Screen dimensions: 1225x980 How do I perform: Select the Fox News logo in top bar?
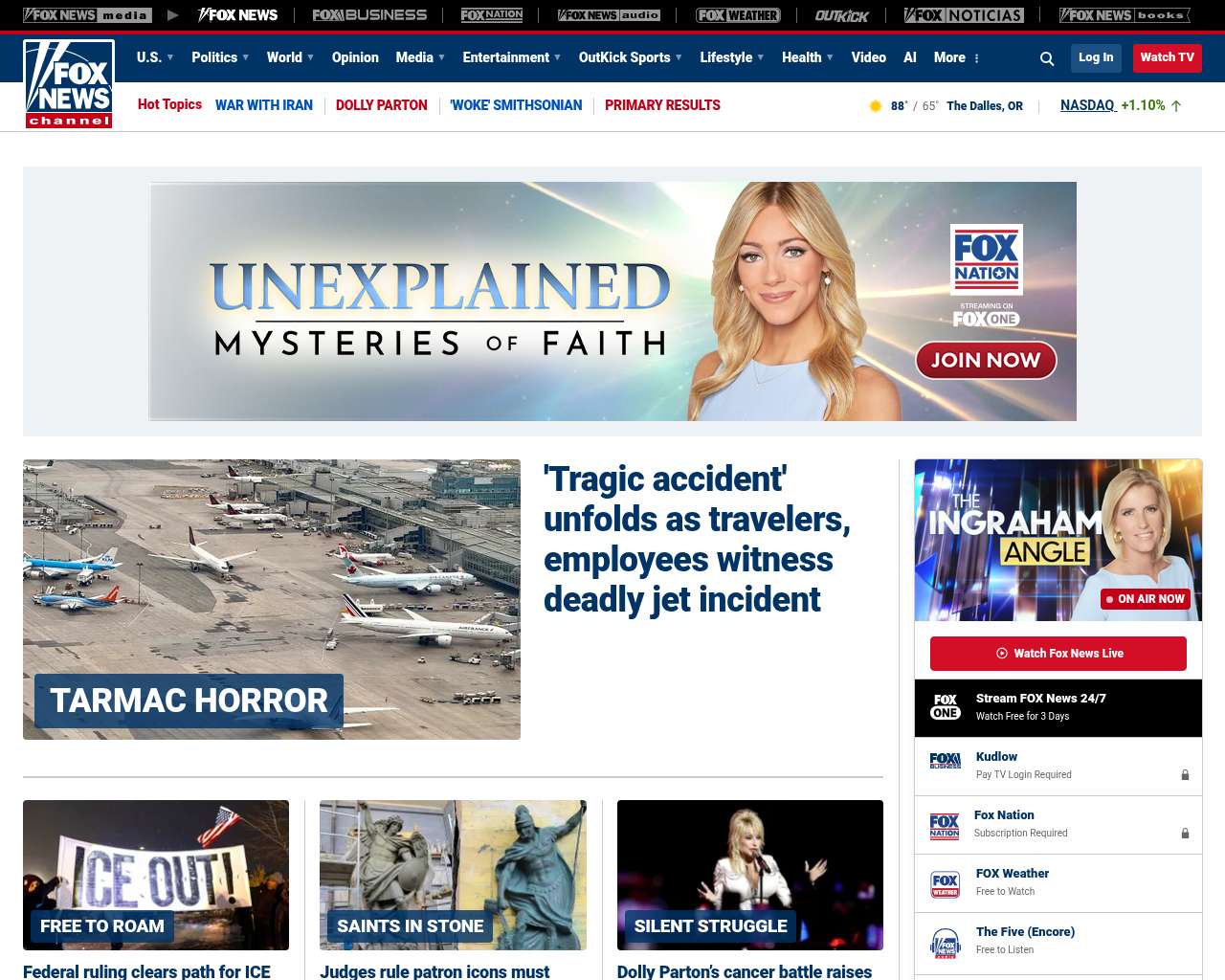(237, 15)
